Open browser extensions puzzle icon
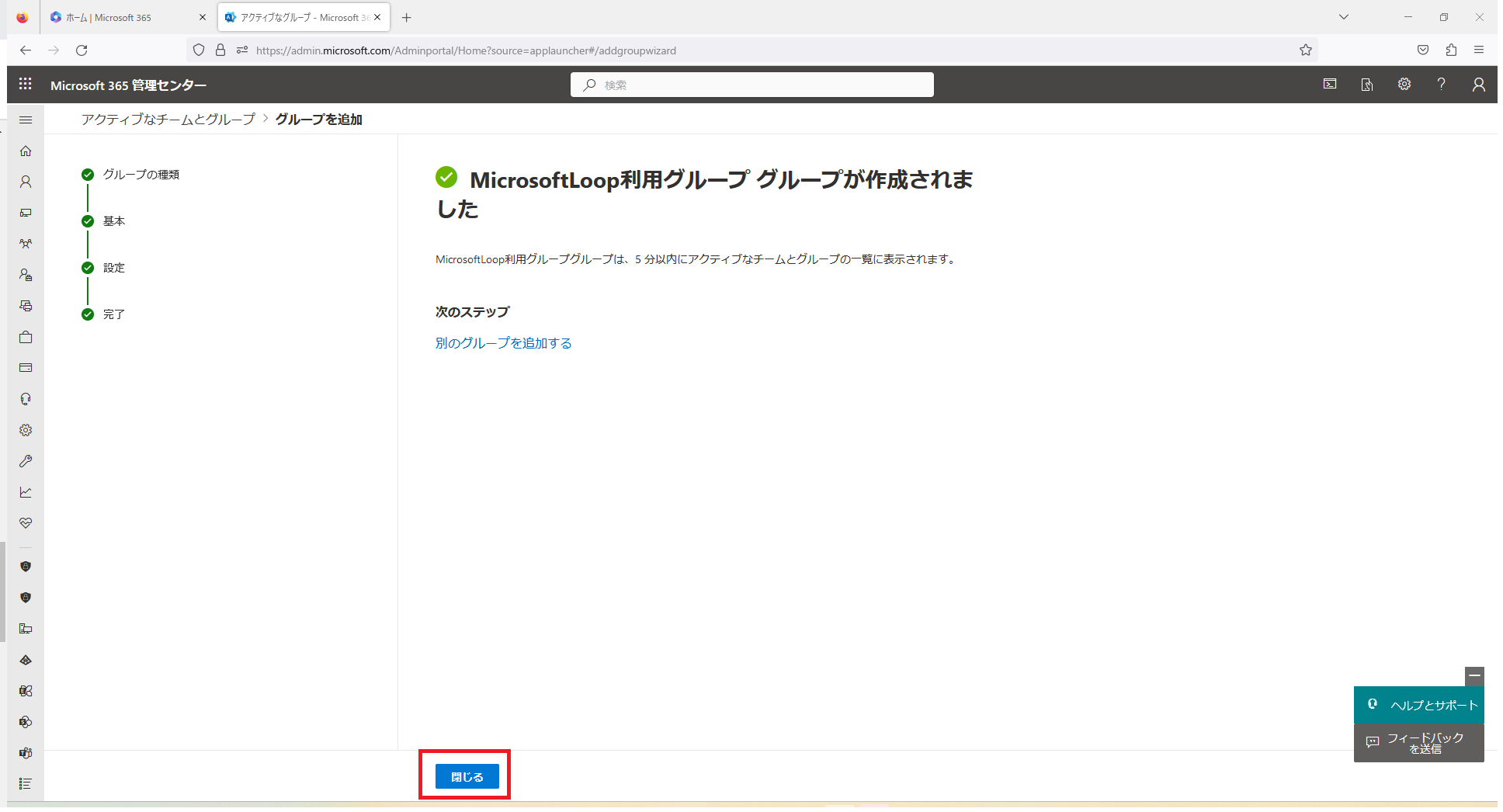The height and width of the screenshot is (812, 1503). click(1451, 50)
